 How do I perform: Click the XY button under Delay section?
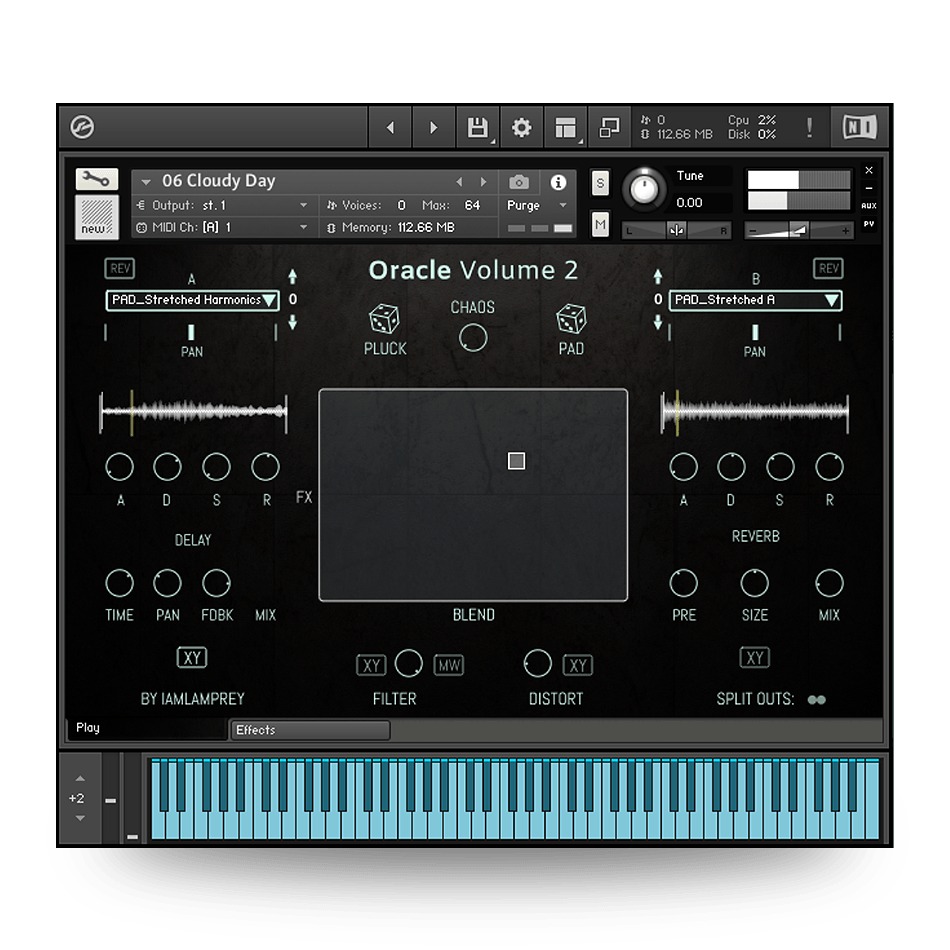[x=192, y=658]
